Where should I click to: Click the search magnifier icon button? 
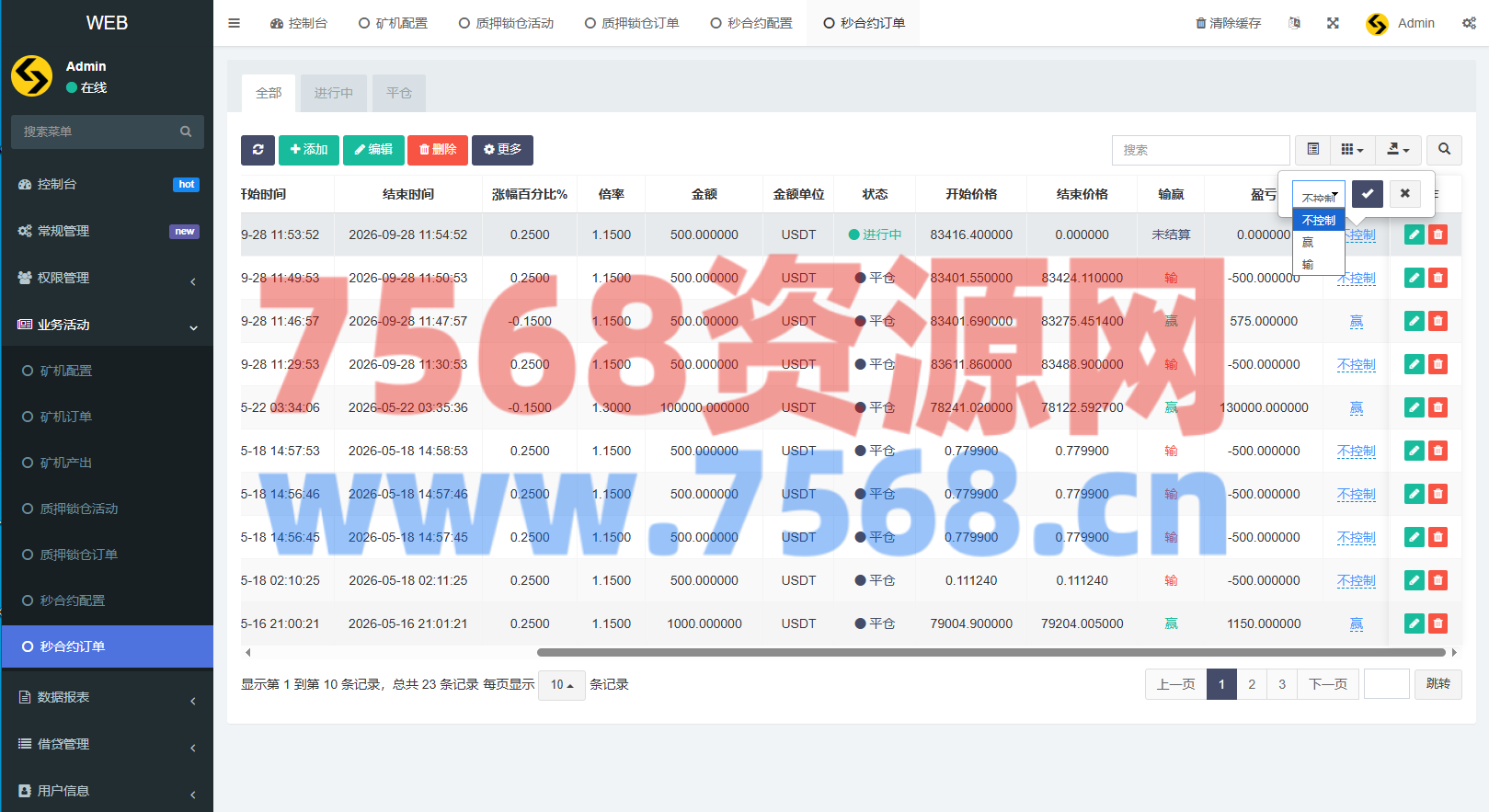[1444, 150]
